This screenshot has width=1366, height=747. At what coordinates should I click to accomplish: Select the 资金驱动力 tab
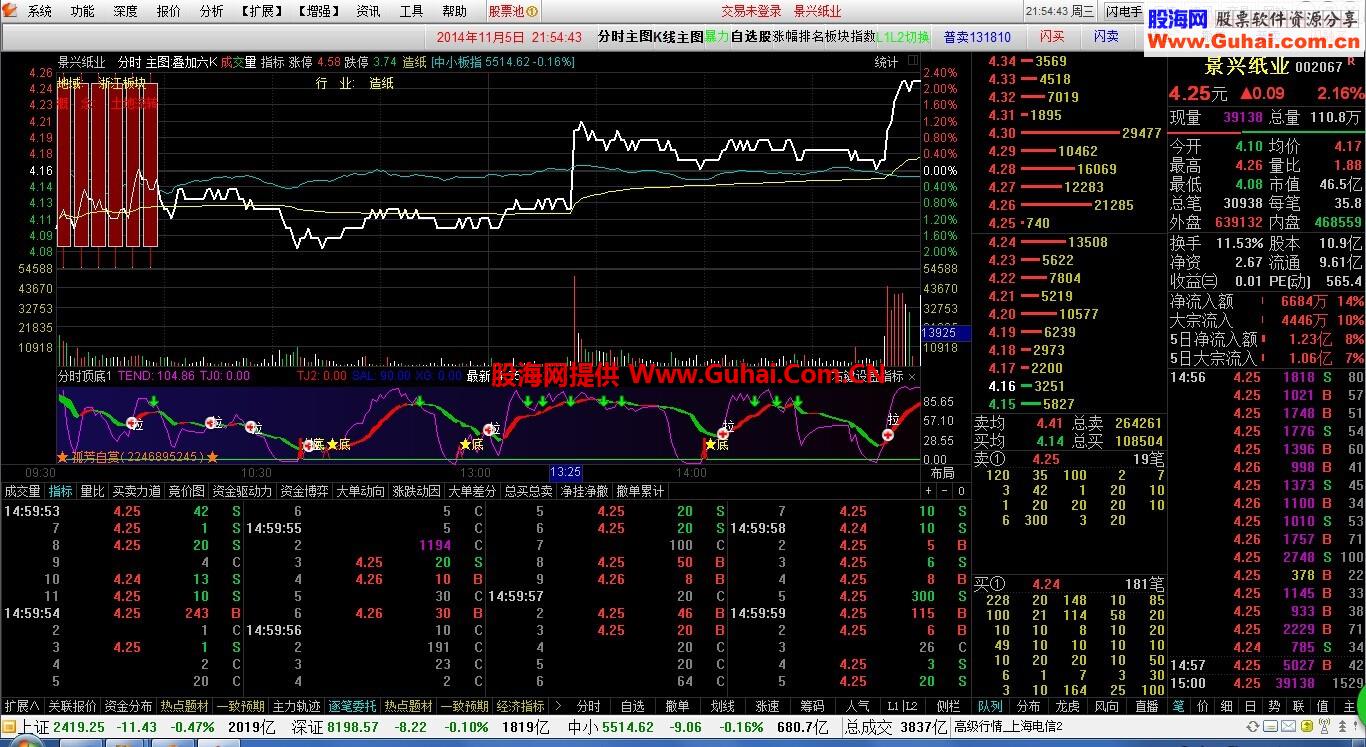(x=242, y=491)
